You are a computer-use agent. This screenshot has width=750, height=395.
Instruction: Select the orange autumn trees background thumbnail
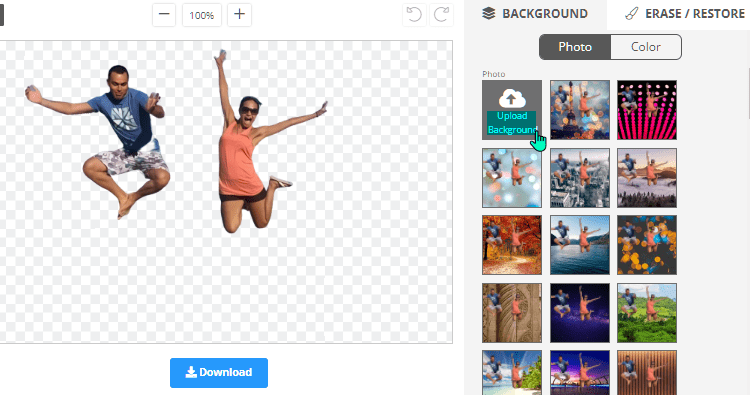click(x=512, y=245)
